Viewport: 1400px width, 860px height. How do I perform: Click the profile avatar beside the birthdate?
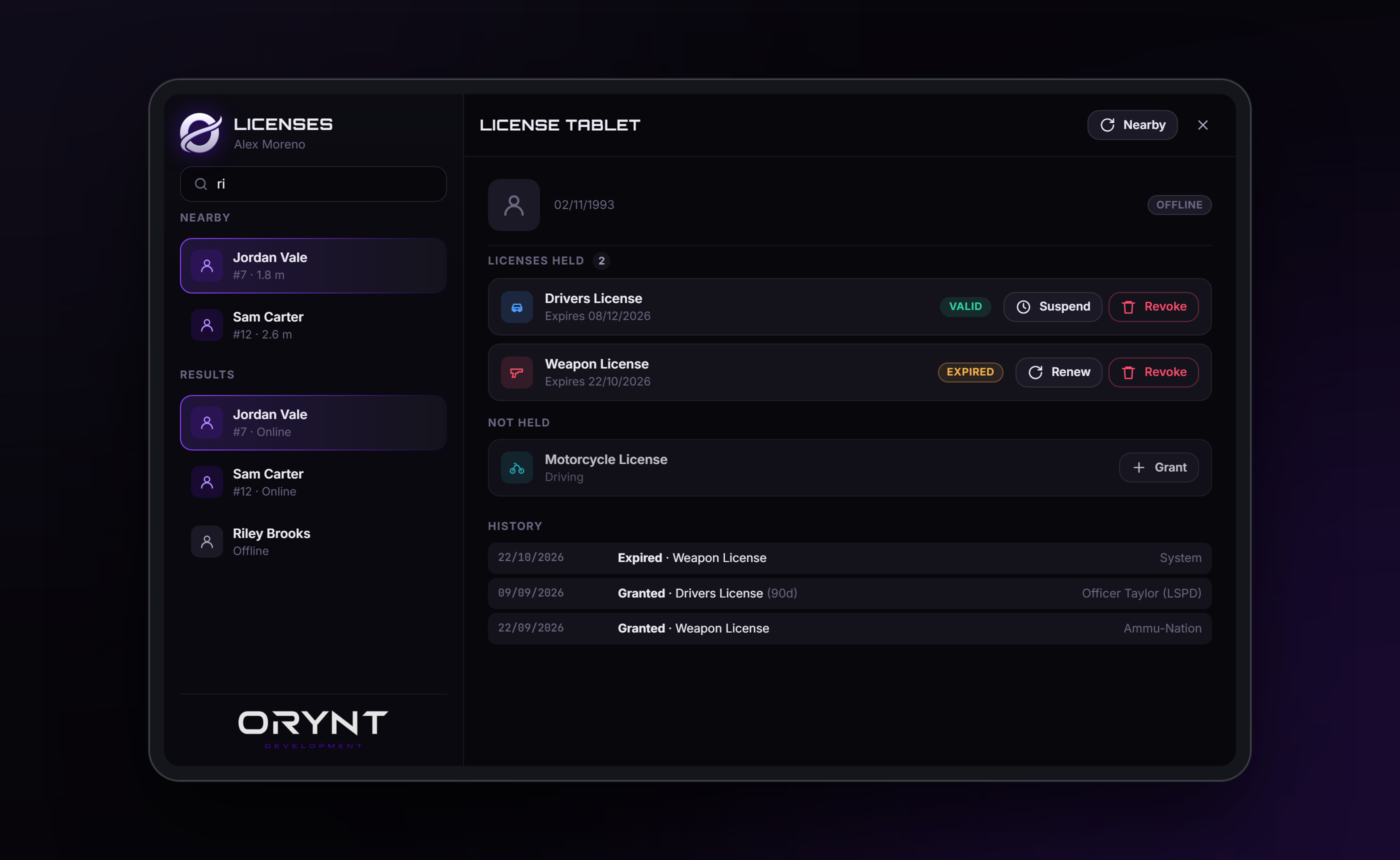coord(513,205)
